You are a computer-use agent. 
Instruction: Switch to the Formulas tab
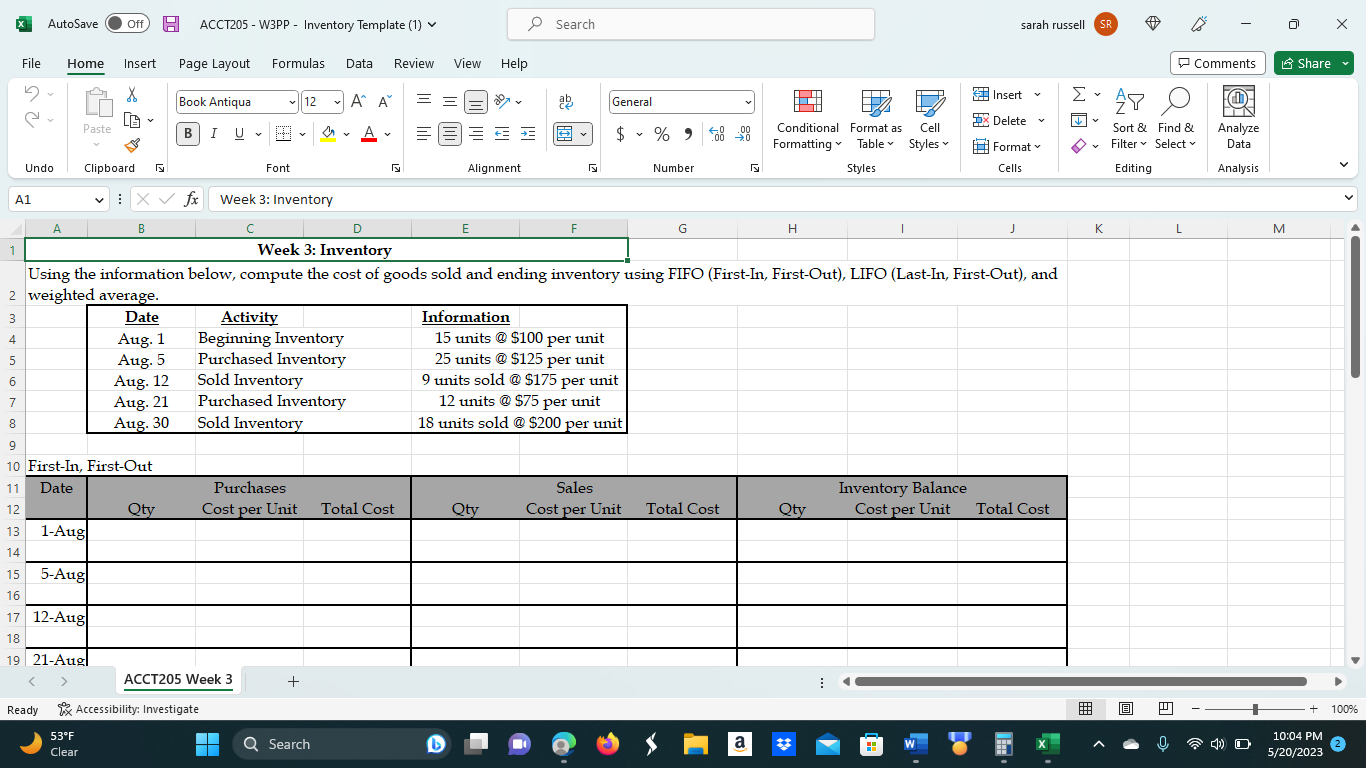point(298,63)
